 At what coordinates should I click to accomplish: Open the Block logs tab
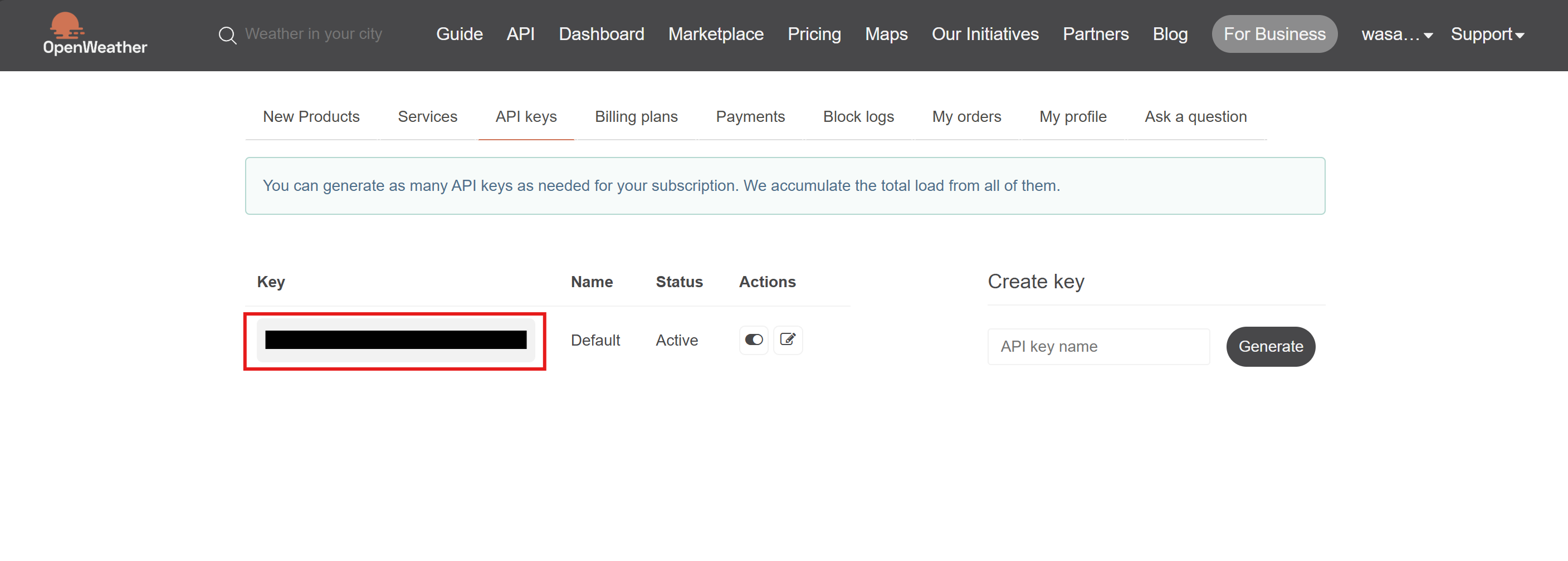tap(858, 116)
